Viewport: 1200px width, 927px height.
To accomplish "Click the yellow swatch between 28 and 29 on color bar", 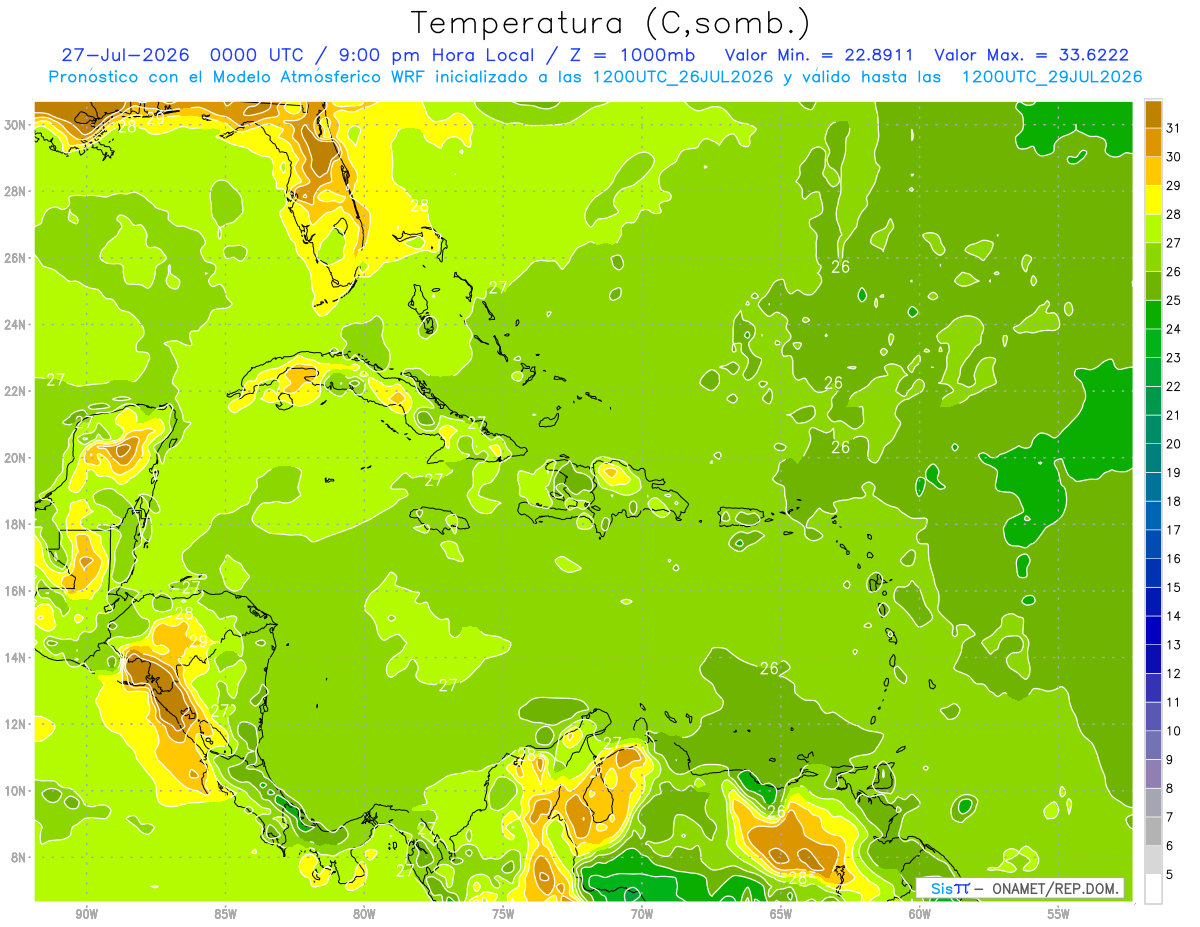I will pos(1153,200).
